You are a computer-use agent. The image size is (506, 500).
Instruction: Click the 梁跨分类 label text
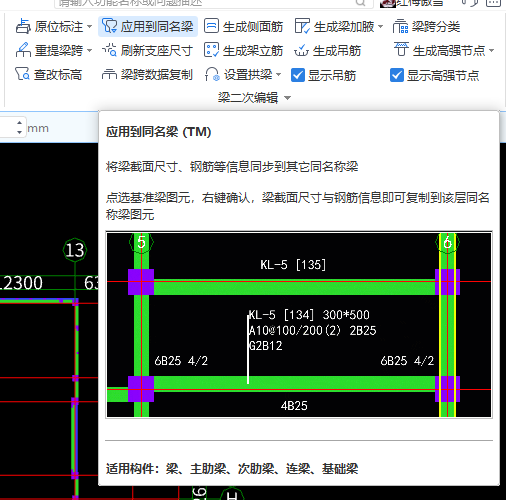[436, 27]
